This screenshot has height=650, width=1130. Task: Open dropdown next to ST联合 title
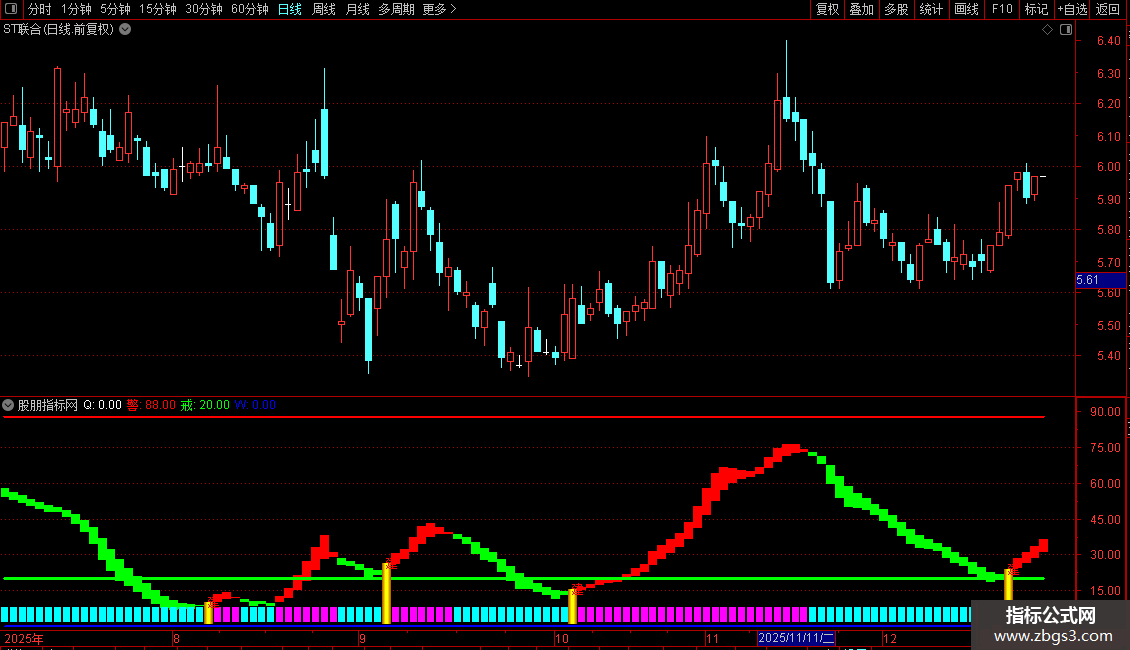[125, 30]
